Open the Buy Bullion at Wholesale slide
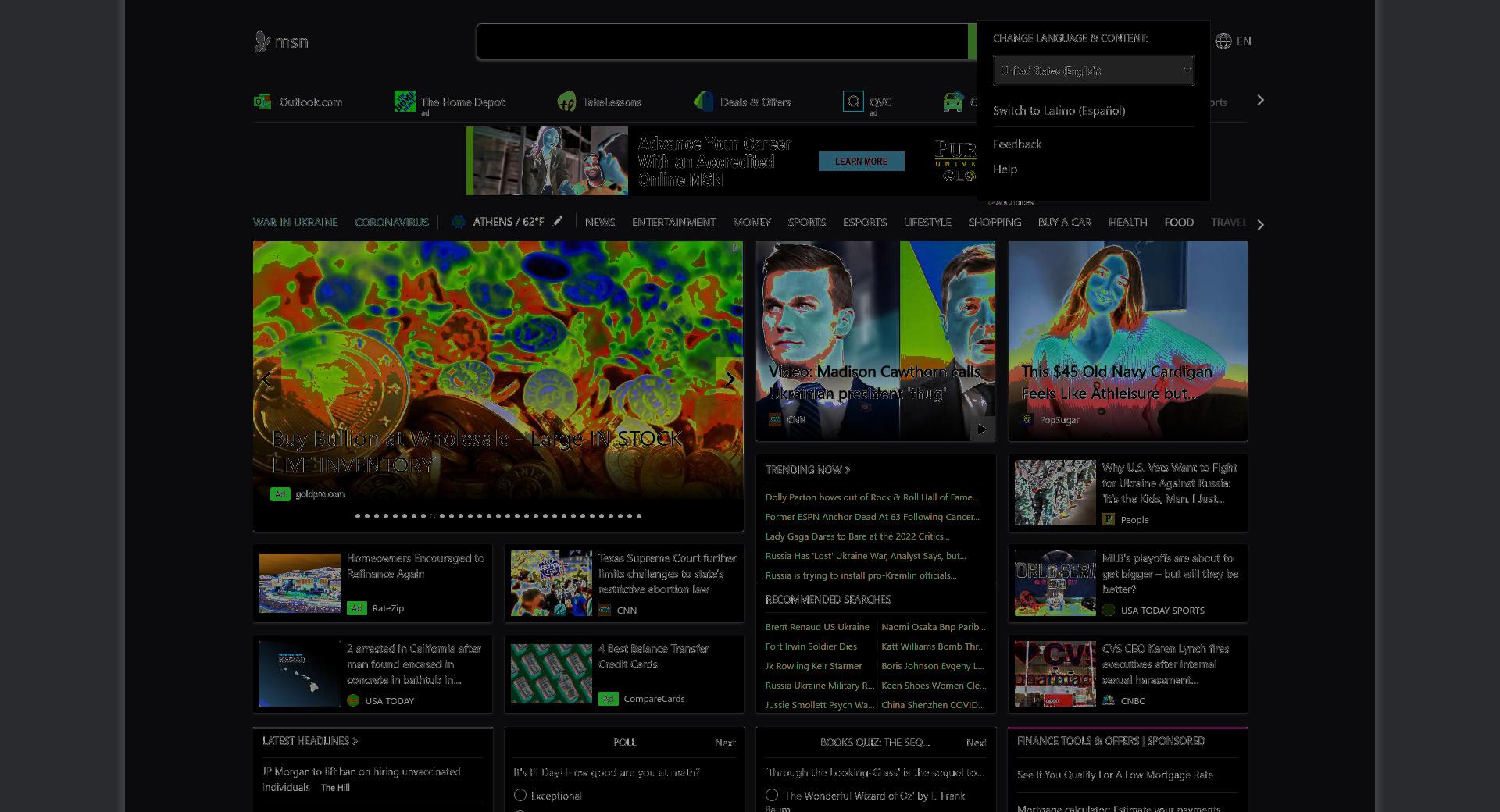Image resolution: width=1500 pixels, height=812 pixels. [x=477, y=451]
